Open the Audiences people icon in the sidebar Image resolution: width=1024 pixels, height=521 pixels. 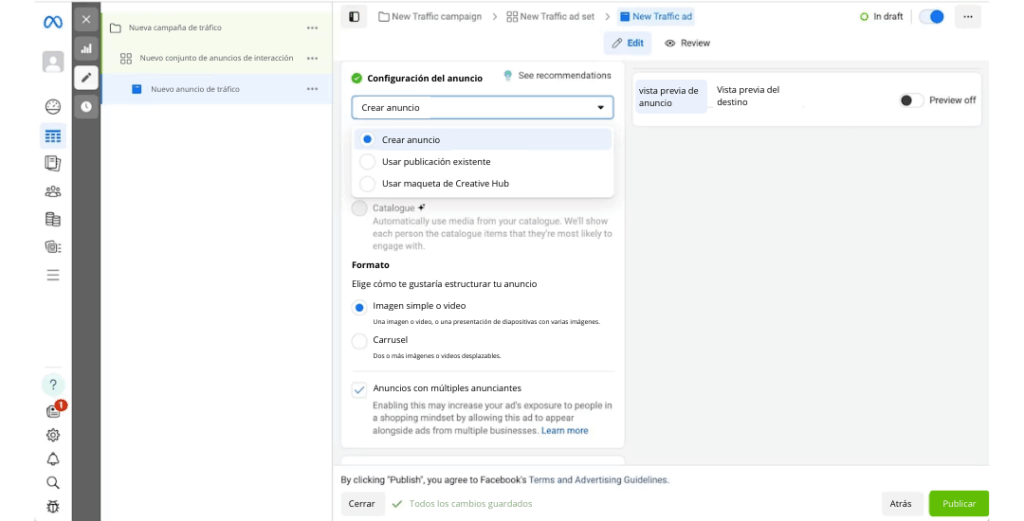pyautogui.click(x=53, y=191)
